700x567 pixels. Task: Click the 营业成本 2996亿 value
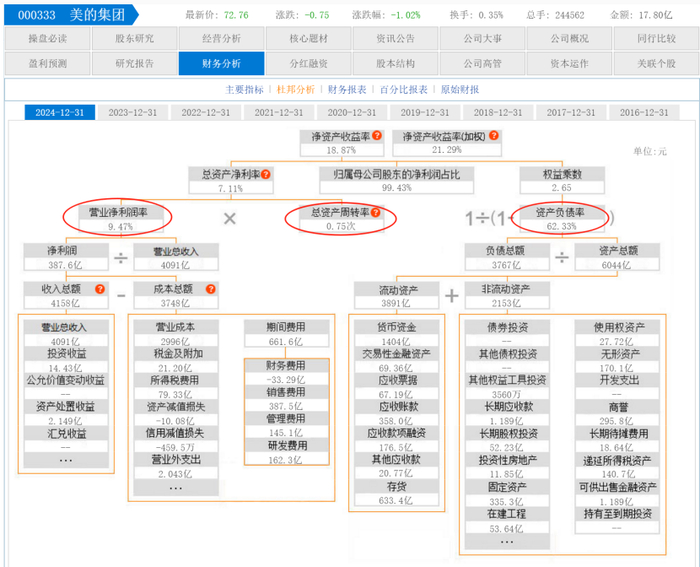click(x=175, y=342)
